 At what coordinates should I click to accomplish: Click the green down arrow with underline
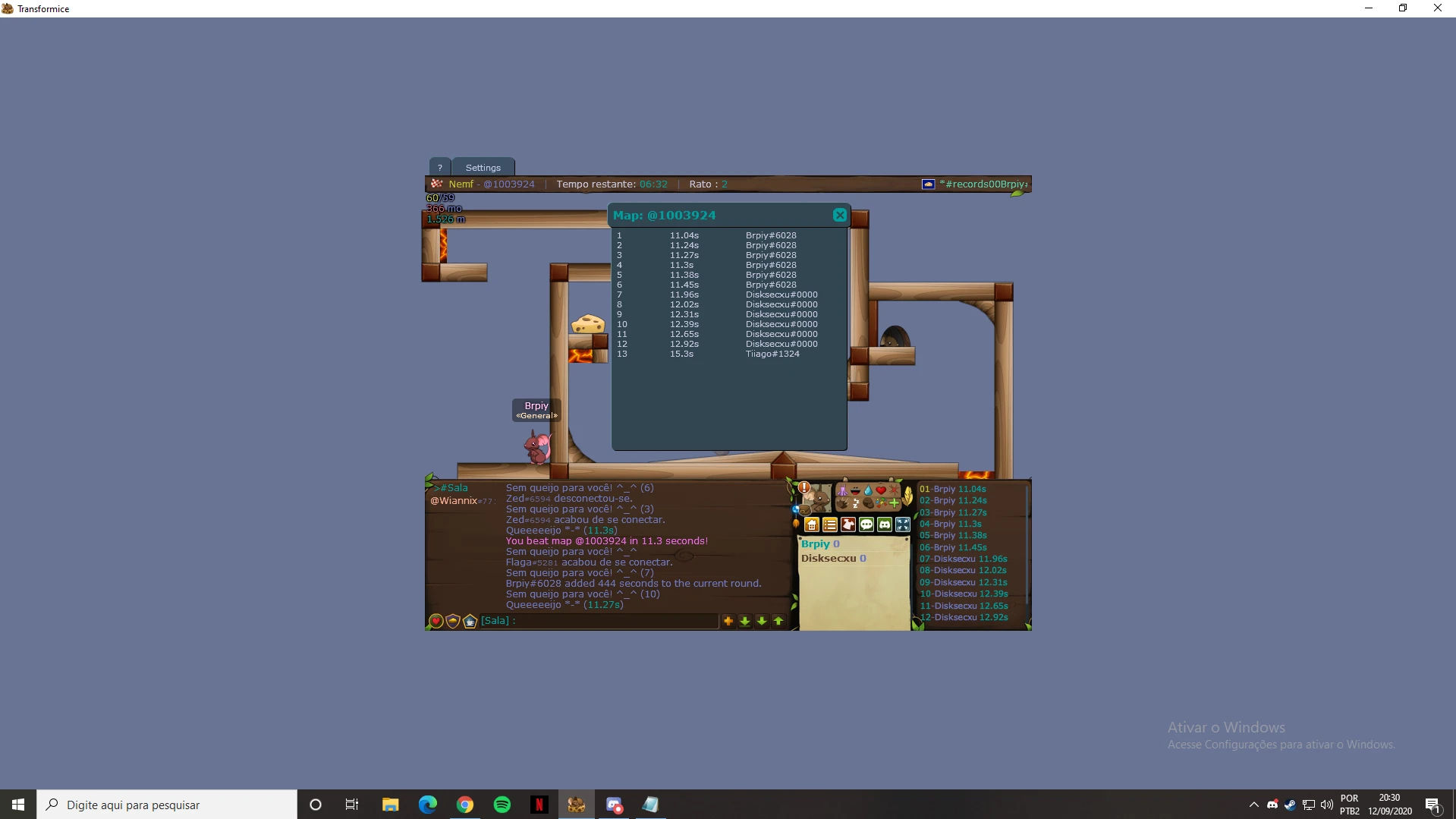click(745, 621)
